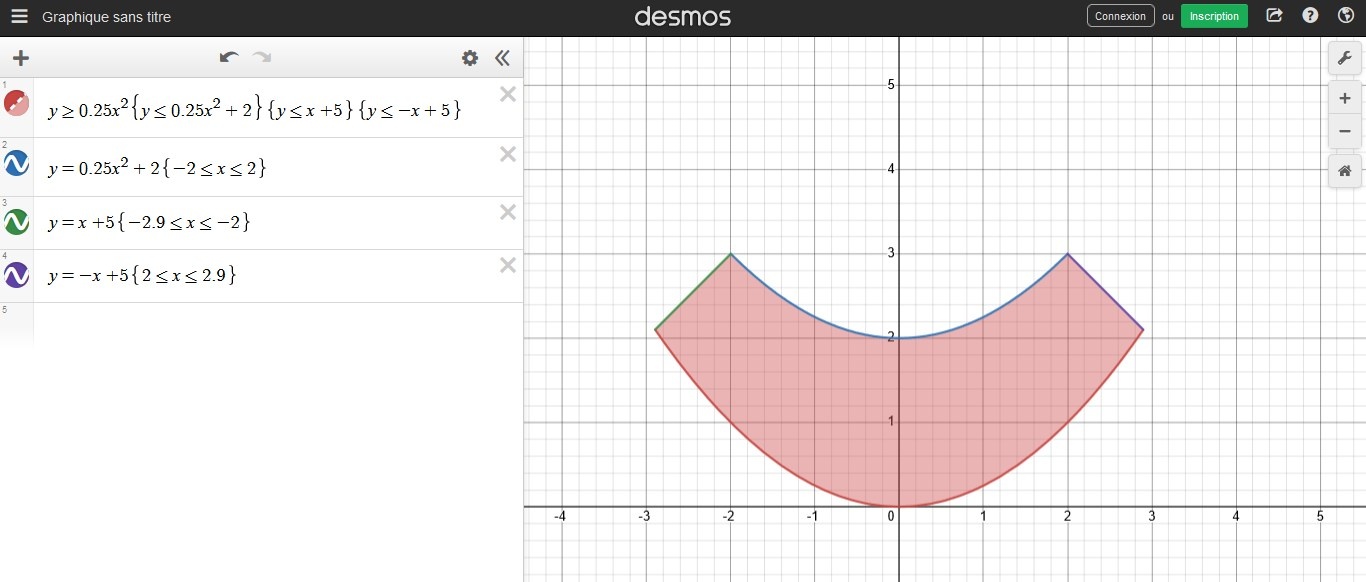This screenshot has height=582, width=1366.
Task: Open the language globe menu
Action: tap(1345, 16)
